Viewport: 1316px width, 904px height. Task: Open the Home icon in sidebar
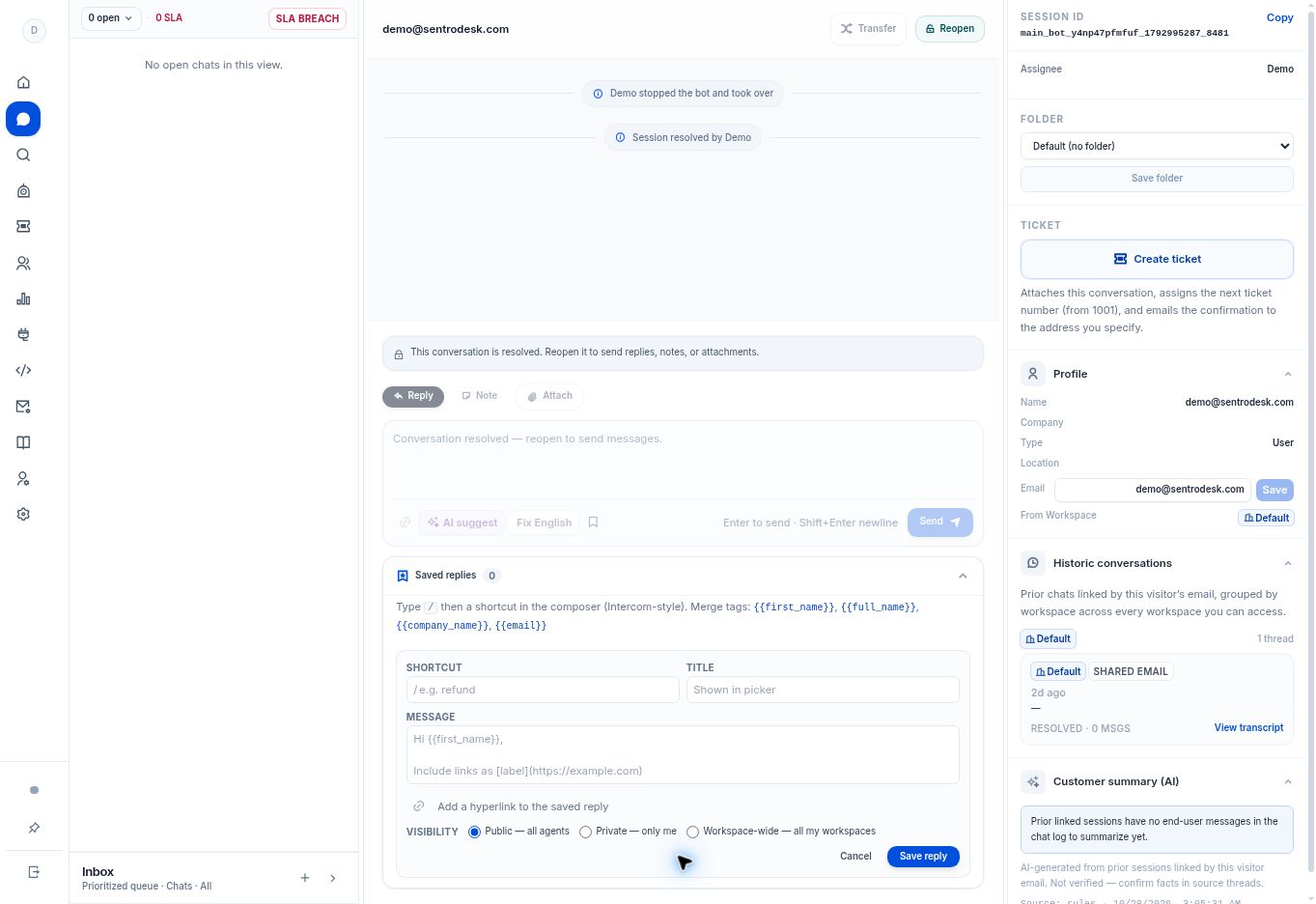pyautogui.click(x=23, y=82)
